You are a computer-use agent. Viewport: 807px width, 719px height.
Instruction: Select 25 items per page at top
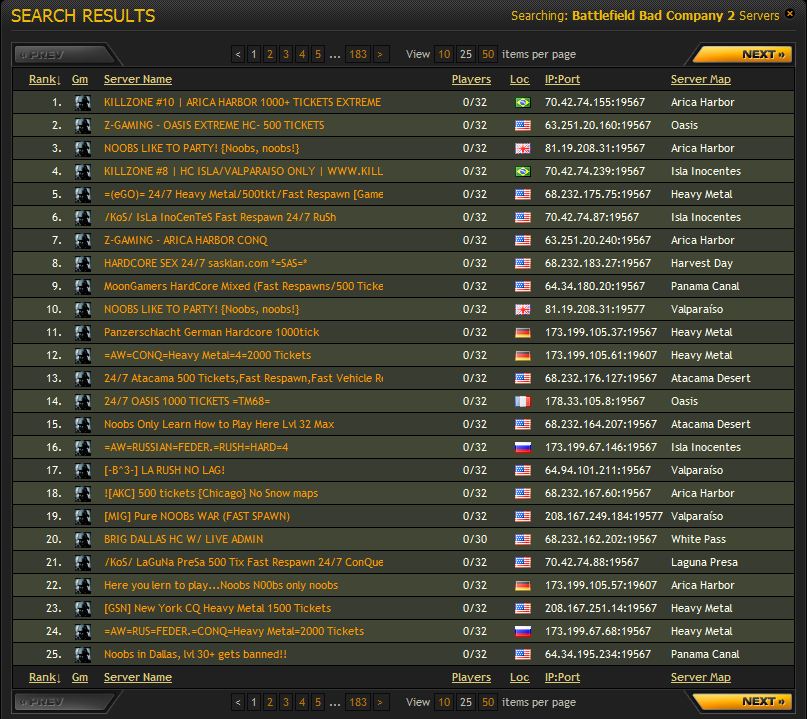pyautogui.click(x=466, y=55)
